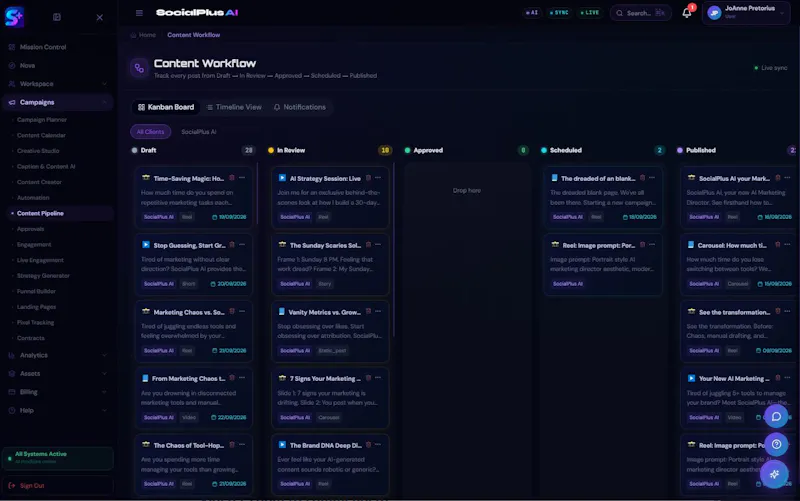Screen dimensions: 800x501
Task: Switch to the Notifications tab
Action: click(299, 107)
